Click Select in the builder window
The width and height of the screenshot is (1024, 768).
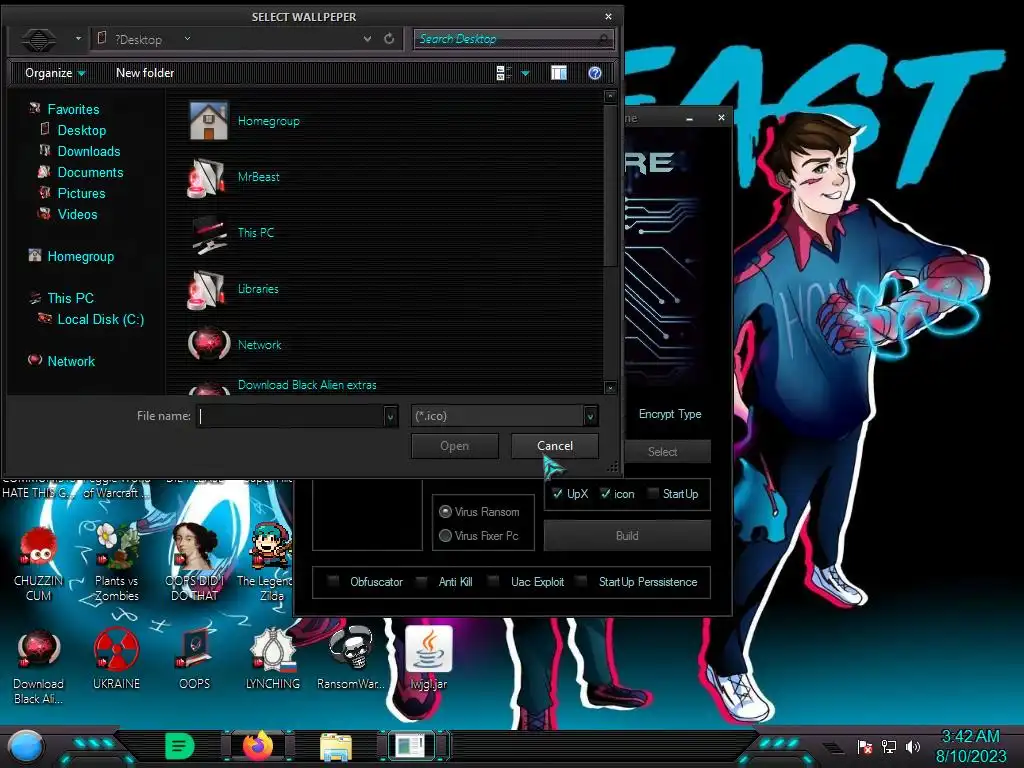tap(662, 451)
